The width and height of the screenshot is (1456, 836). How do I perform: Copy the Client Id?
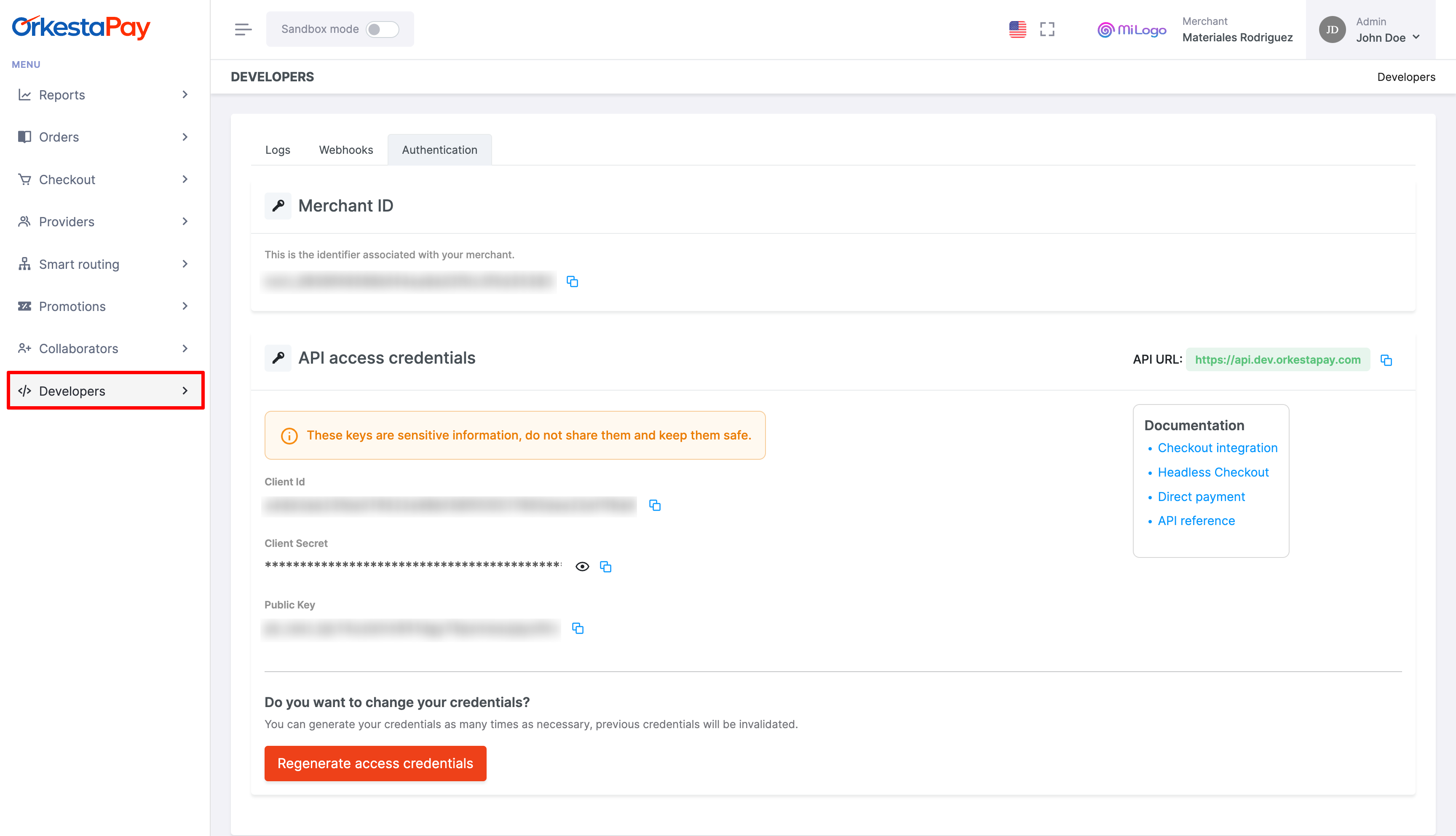(x=655, y=505)
